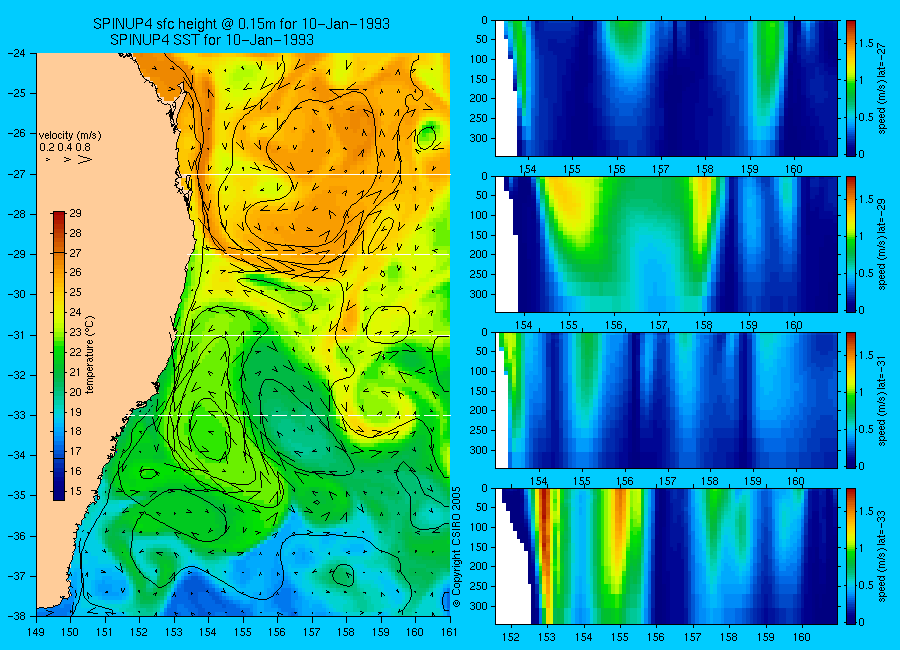Click the speed color bar for lat=-31
This screenshot has width=900, height=650.
point(850,400)
